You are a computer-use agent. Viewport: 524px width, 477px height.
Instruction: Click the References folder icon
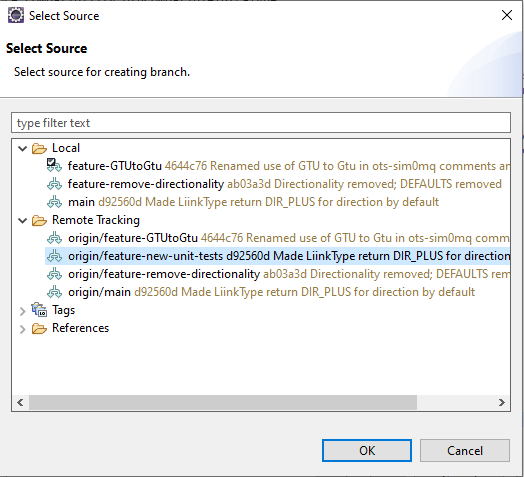(x=39, y=328)
